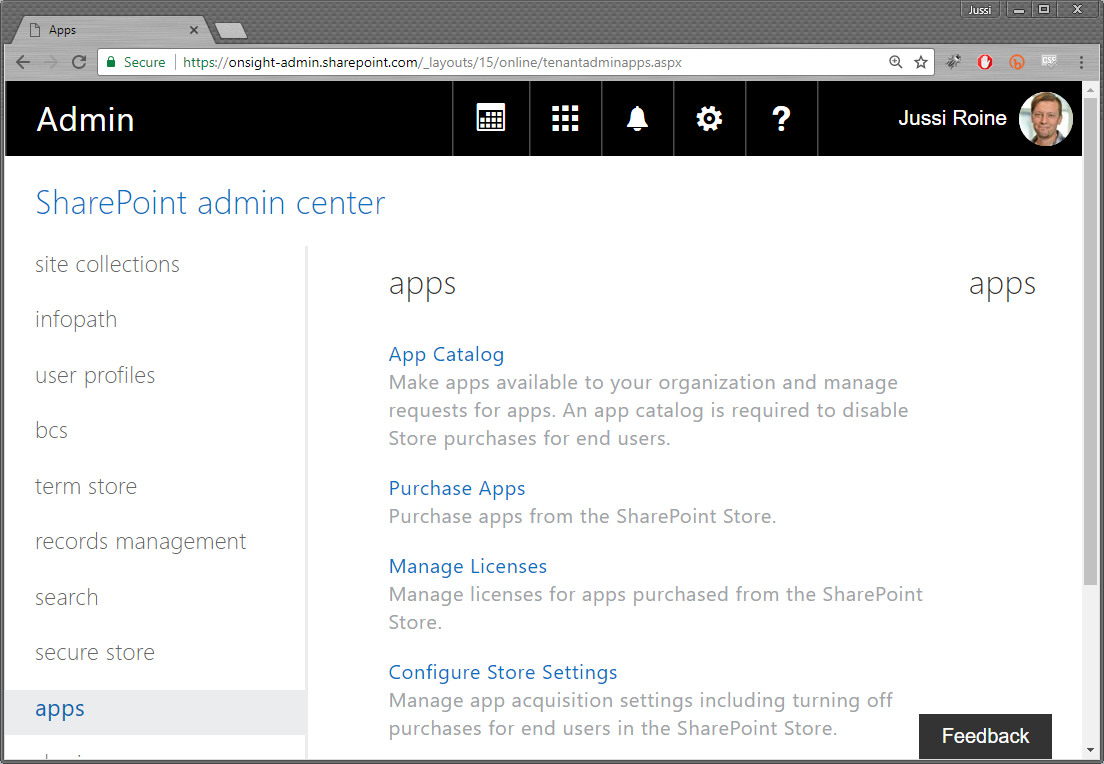Go to term store in the sidebar
The width and height of the screenshot is (1104, 764).
(x=86, y=486)
